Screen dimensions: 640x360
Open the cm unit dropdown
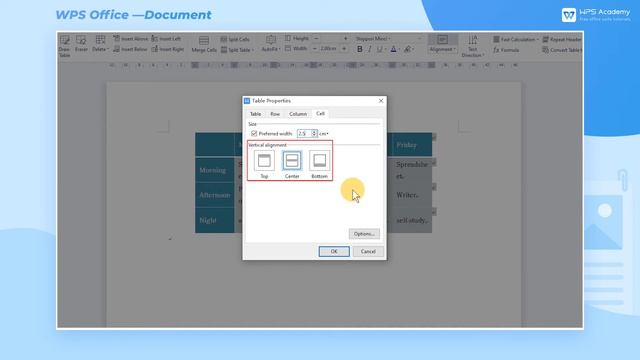(x=324, y=133)
